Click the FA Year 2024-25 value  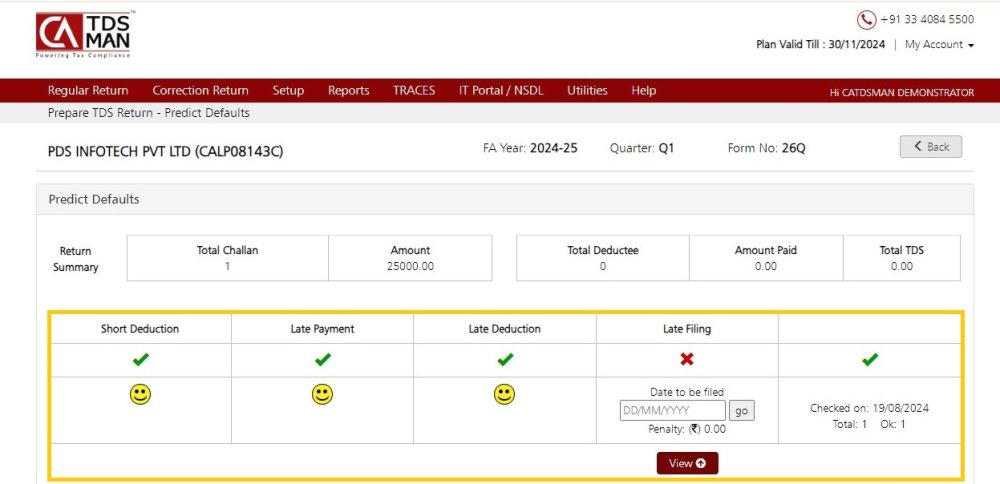pyautogui.click(x=554, y=148)
